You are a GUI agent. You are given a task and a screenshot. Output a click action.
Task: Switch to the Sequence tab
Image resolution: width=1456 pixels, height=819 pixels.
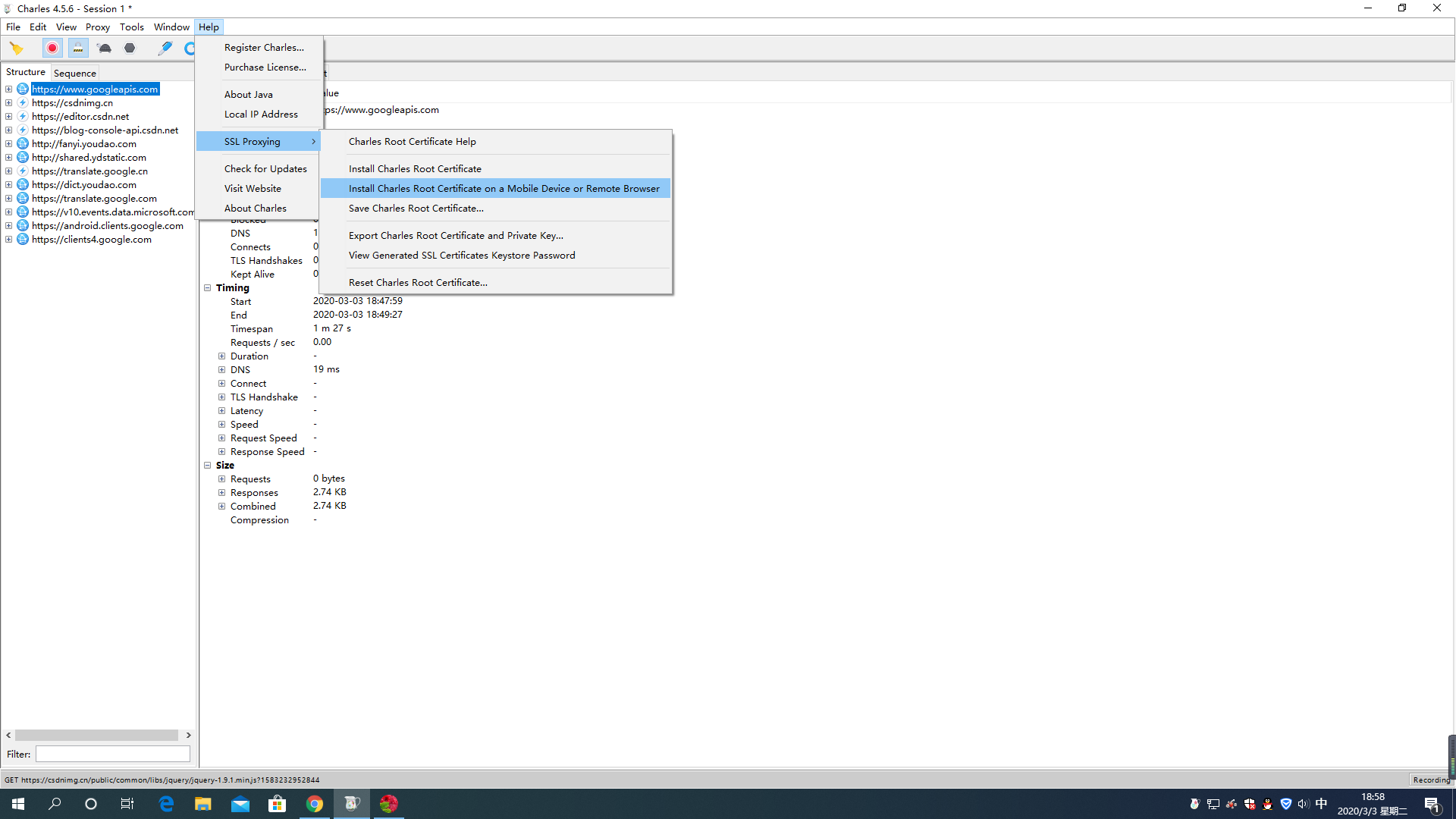pyautogui.click(x=74, y=74)
